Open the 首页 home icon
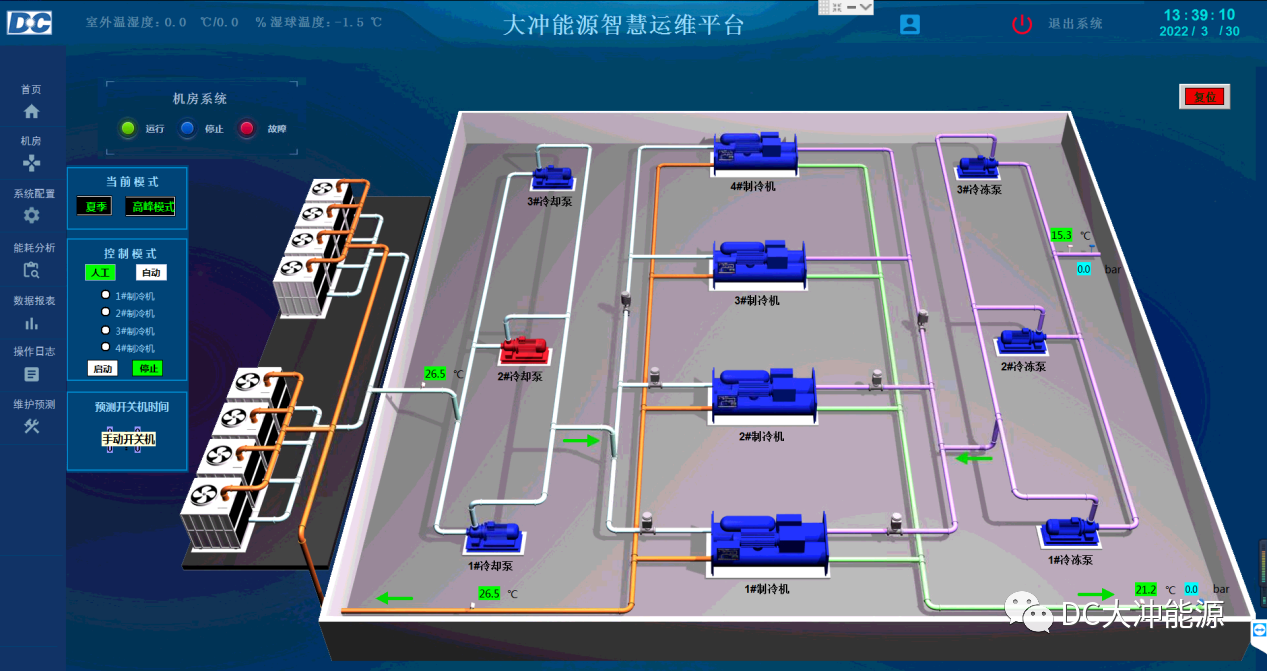This screenshot has width=1267, height=671. [31, 111]
